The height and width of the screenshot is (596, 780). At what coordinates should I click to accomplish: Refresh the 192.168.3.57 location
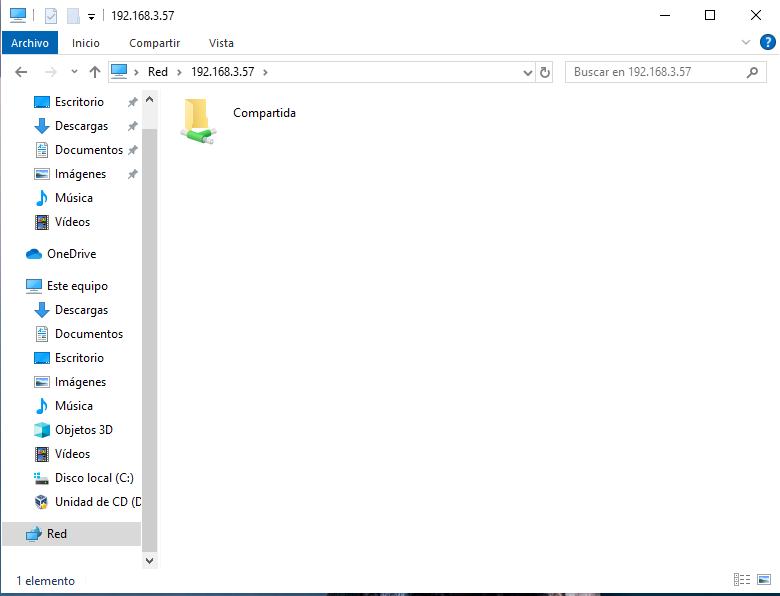click(545, 73)
